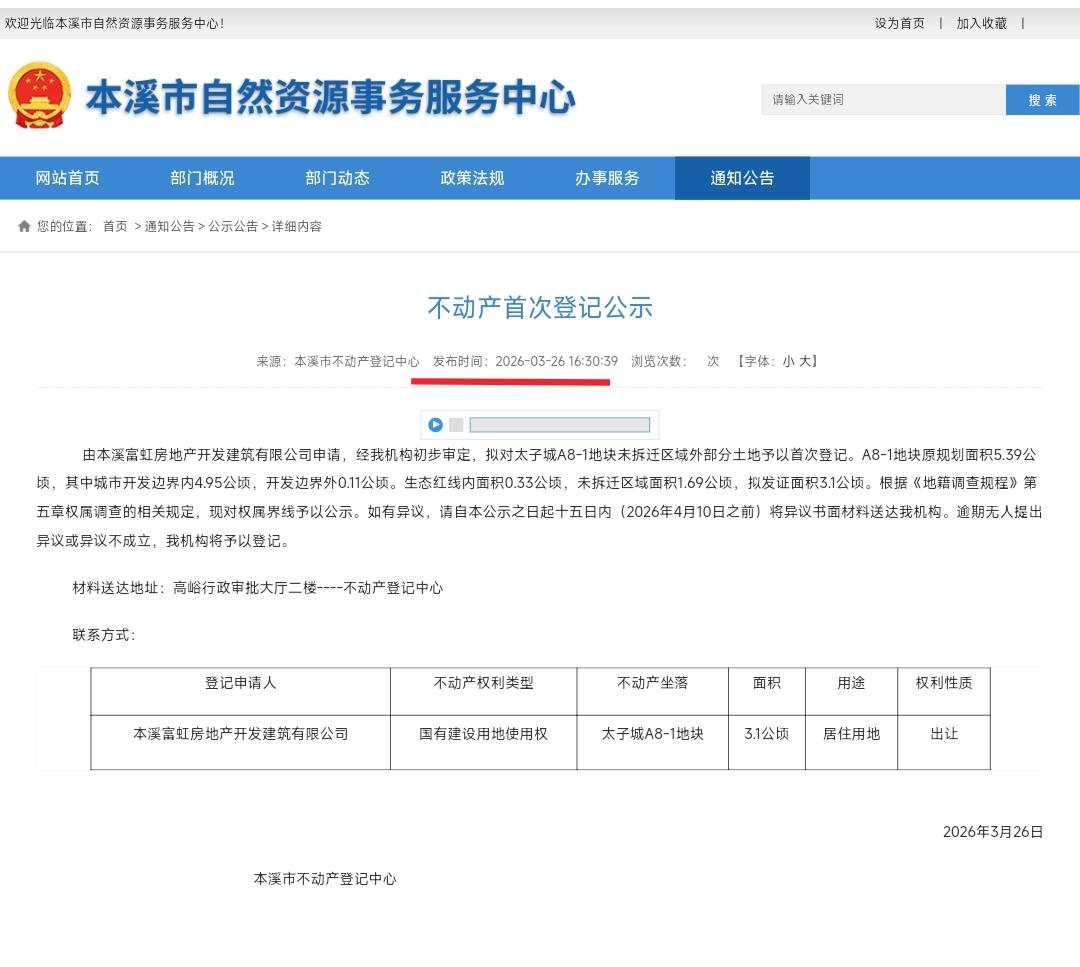Click 首页 in the breadcrumb trail

tap(115, 226)
